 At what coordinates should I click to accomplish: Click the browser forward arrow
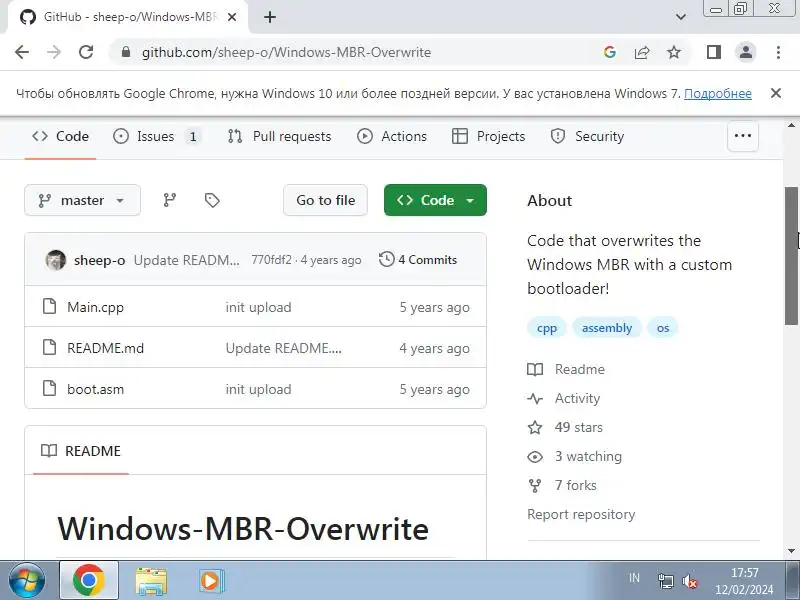pyautogui.click(x=54, y=52)
